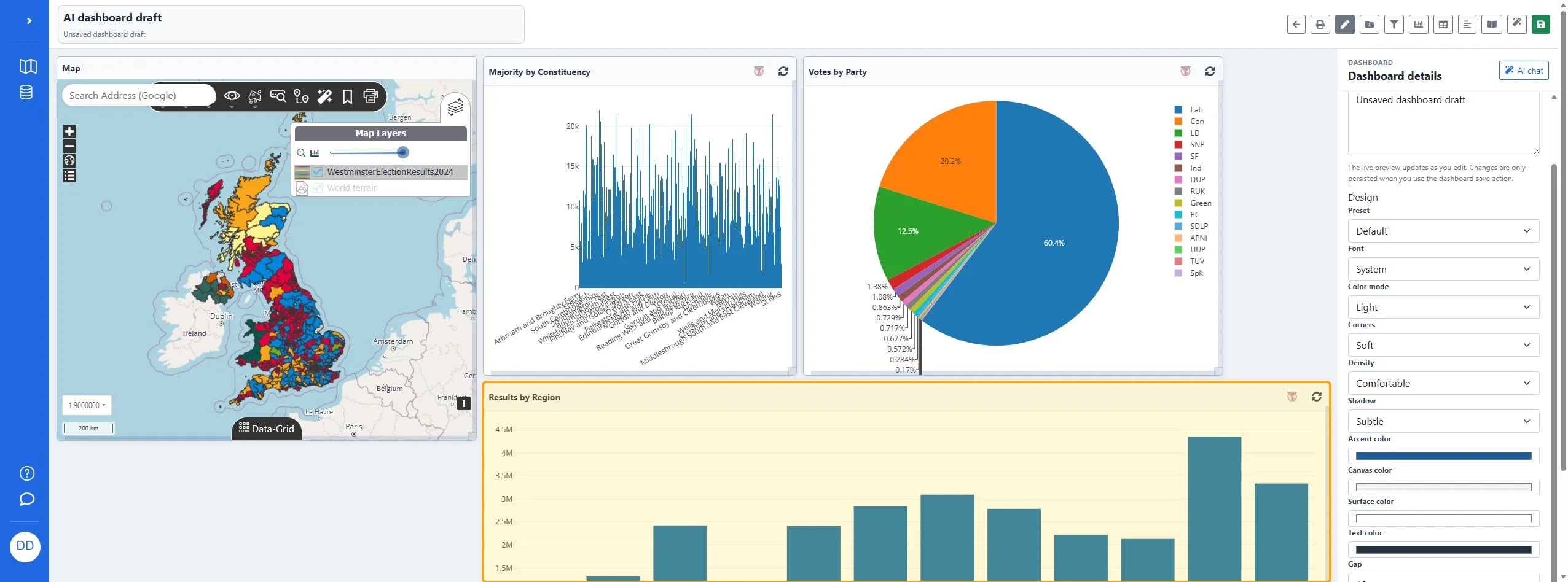Image resolution: width=1568 pixels, height=582 pixels.
Task: Open the Corners Soft dropdown
Action: point(1443,345)
